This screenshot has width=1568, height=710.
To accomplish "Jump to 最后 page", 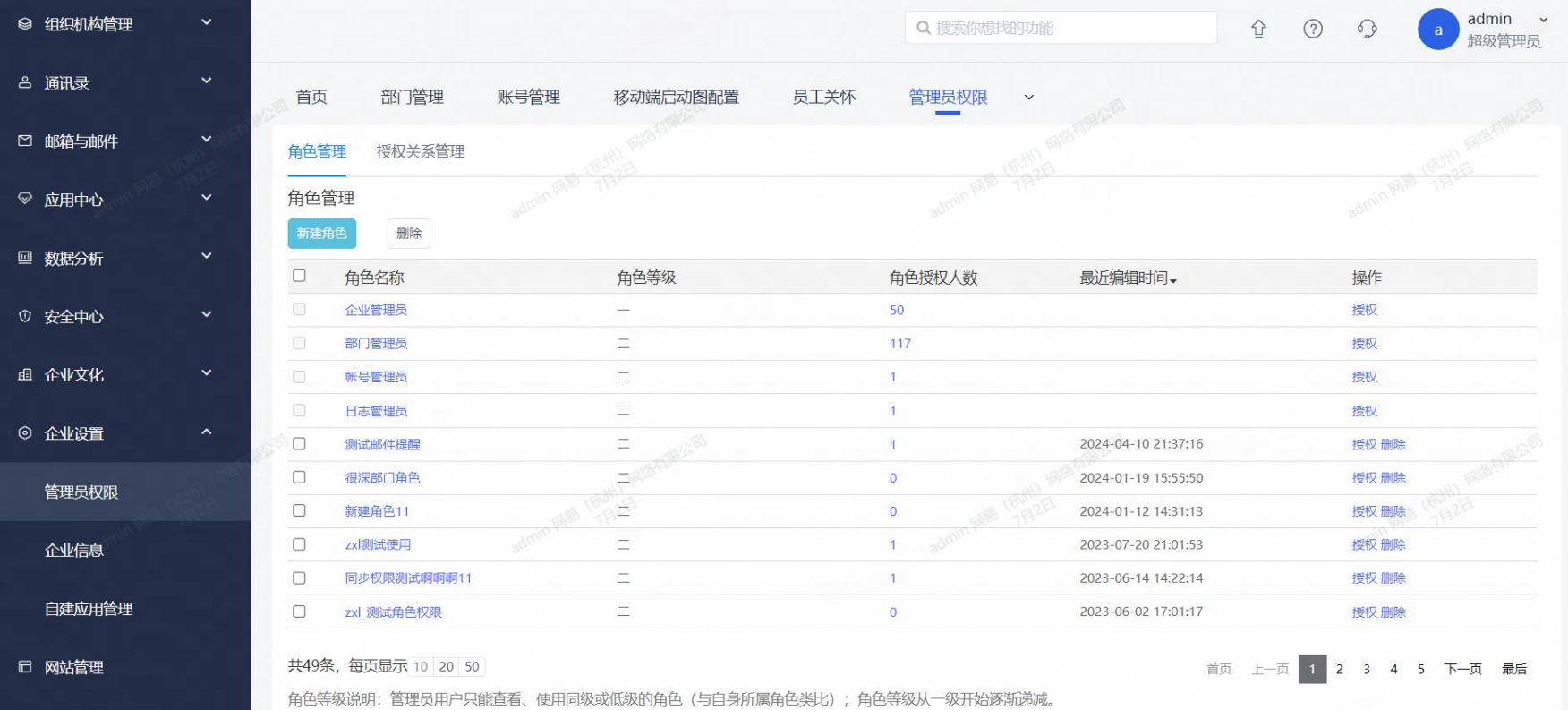I will point(1514,669).
